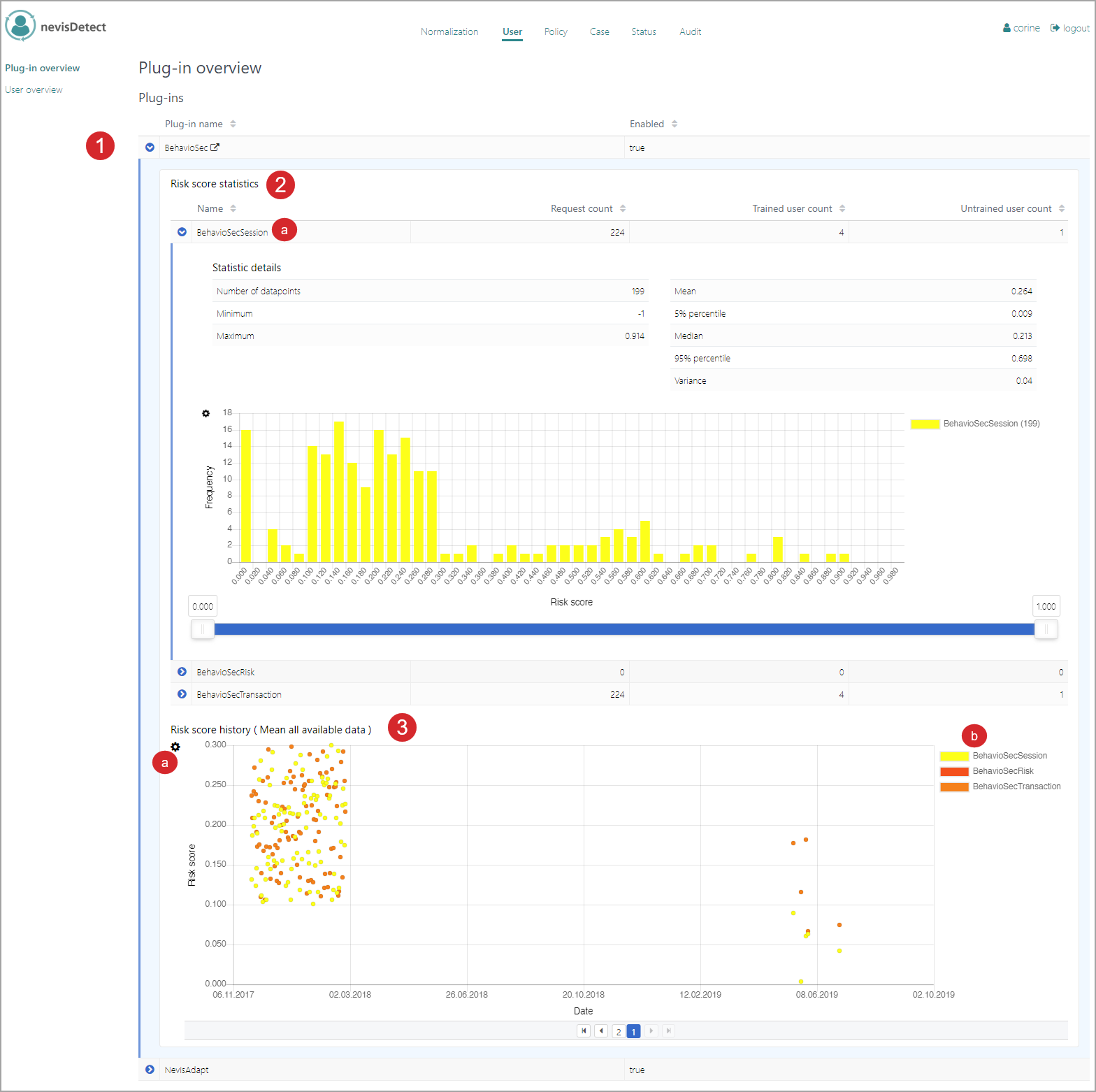1096x1092 pixels.
Task: Click the 0.000 minimum slider value box
Action: pos(203,606)
